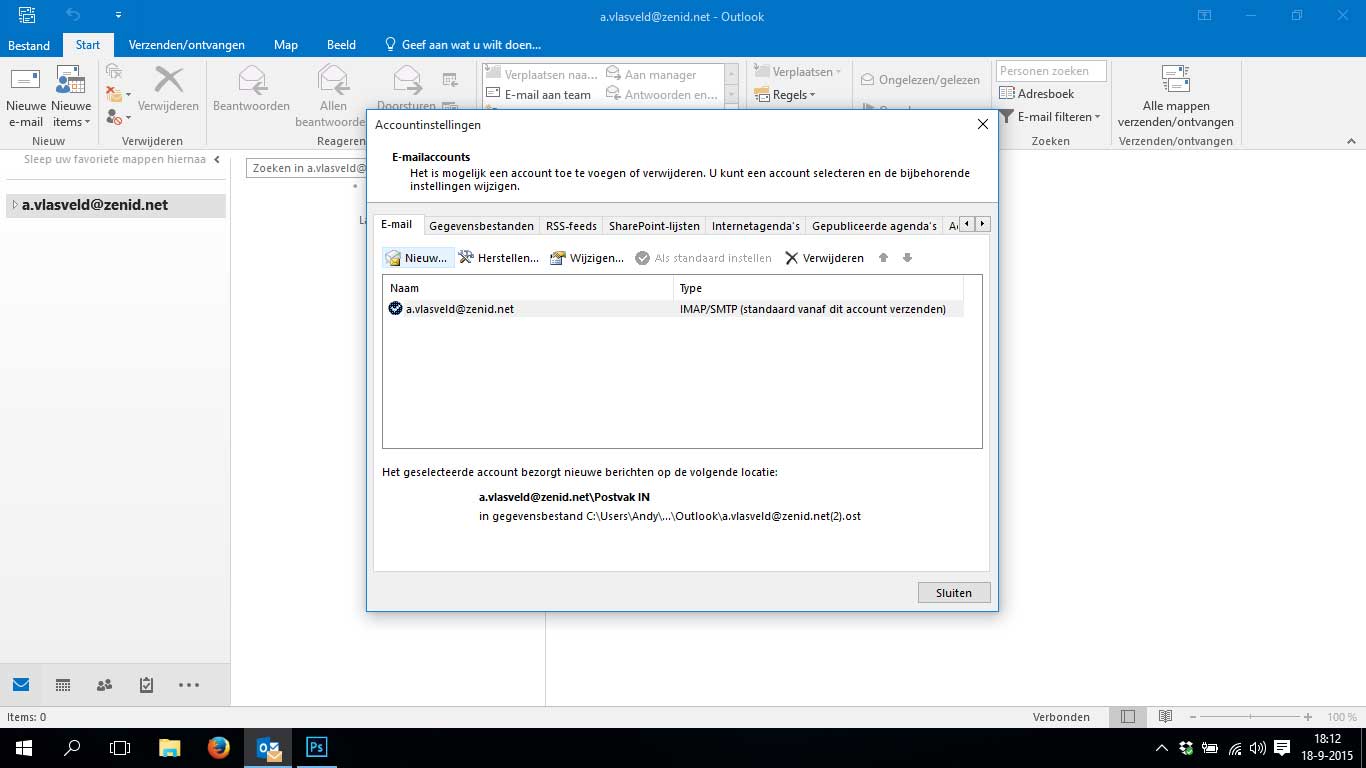Switch to the Verzenden/ontvangen ribbon tab
Viewport: 1366px width, 768px height.
187,45
